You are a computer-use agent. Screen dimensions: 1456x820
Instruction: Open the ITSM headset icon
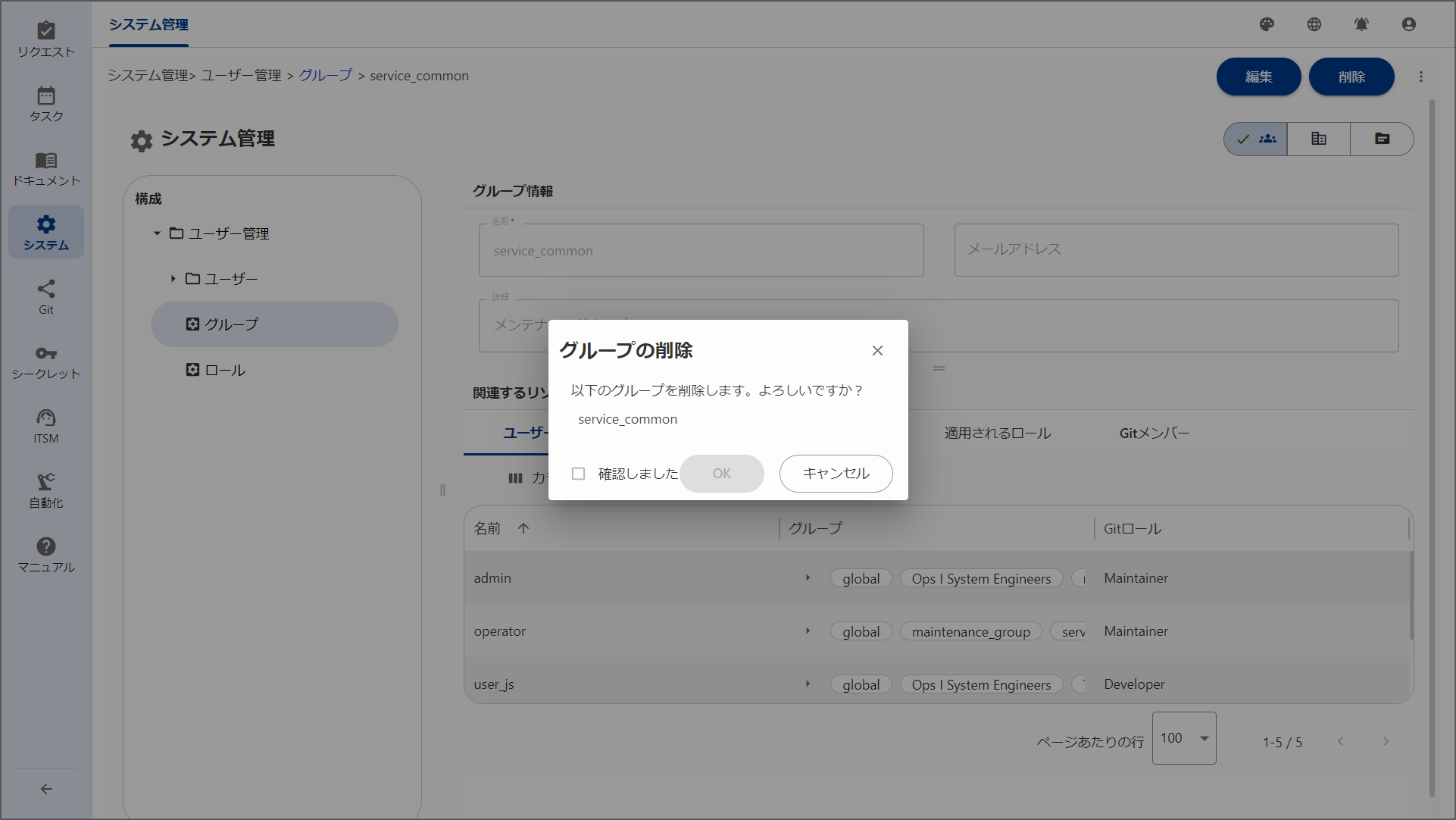pyautogui.click(x=46, y=418)
